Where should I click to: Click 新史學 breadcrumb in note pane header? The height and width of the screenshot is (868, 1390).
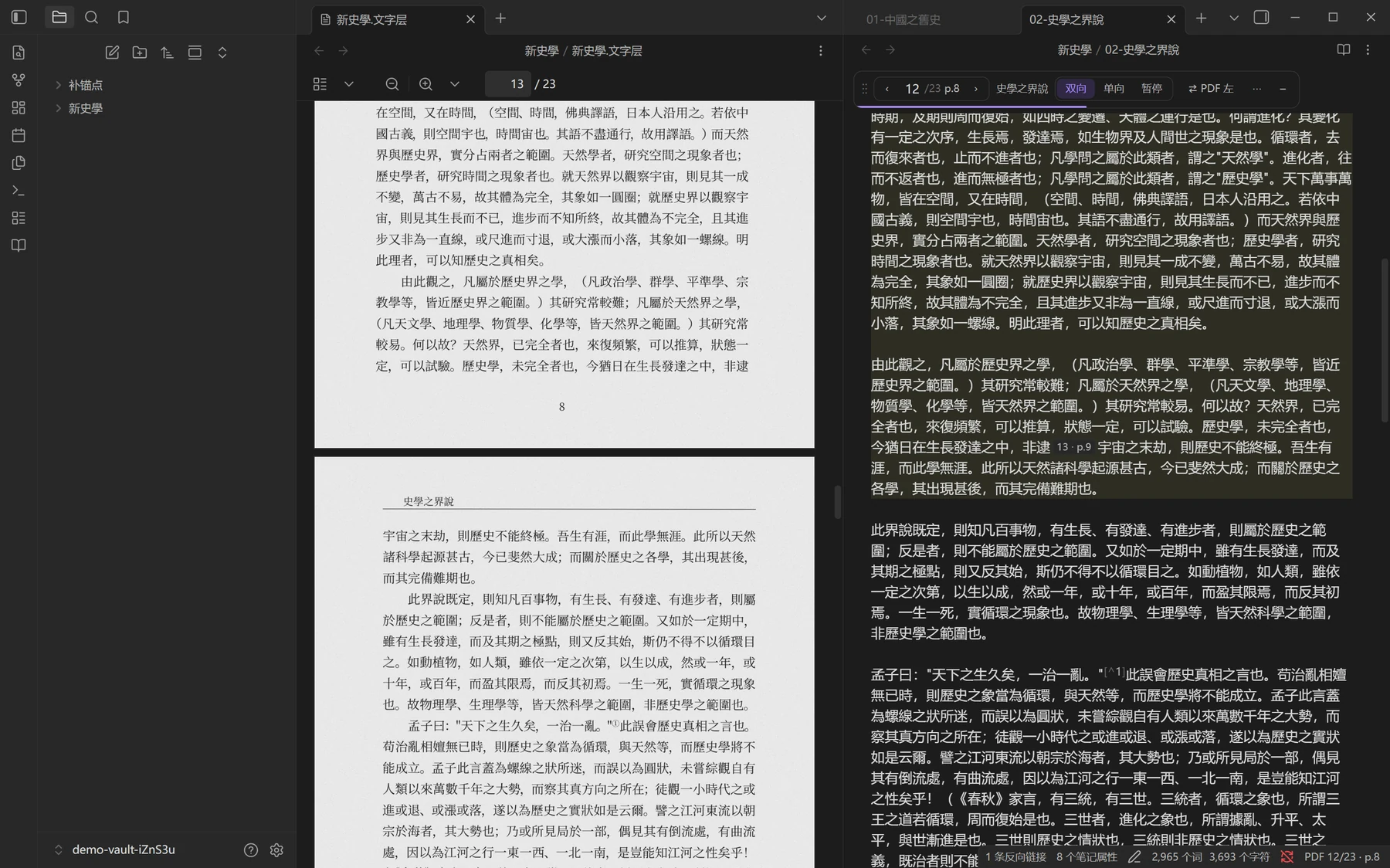1074,49
